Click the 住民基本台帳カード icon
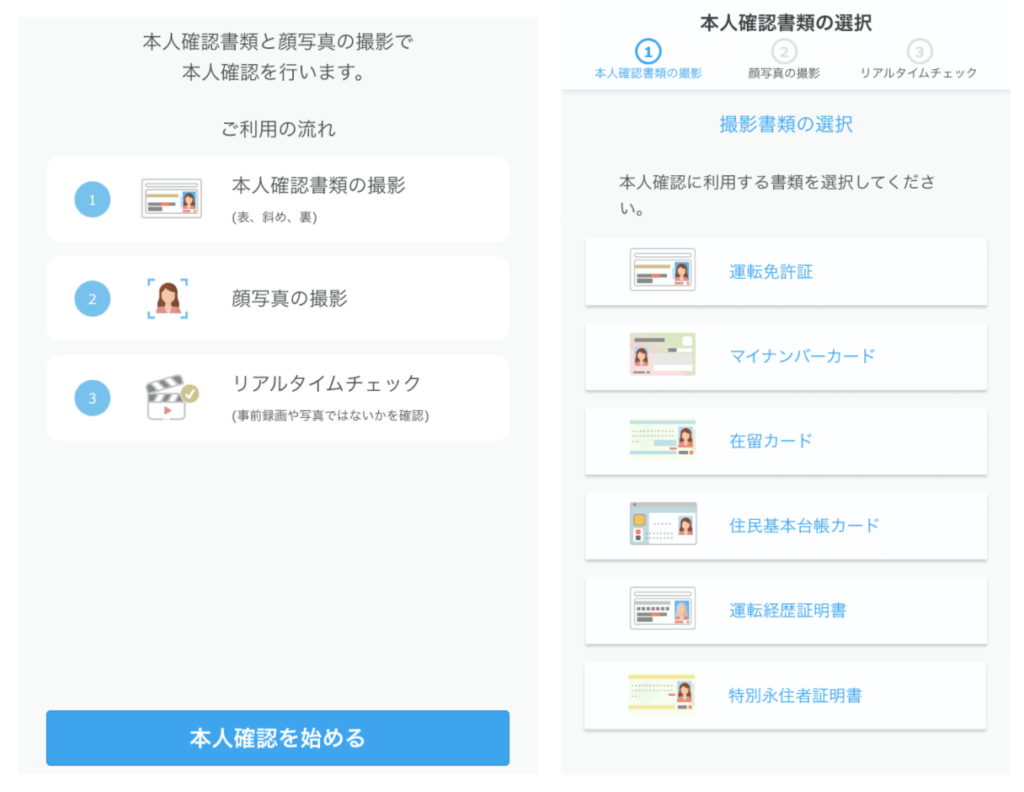1024x792 pixels. (x=662, y=526)
